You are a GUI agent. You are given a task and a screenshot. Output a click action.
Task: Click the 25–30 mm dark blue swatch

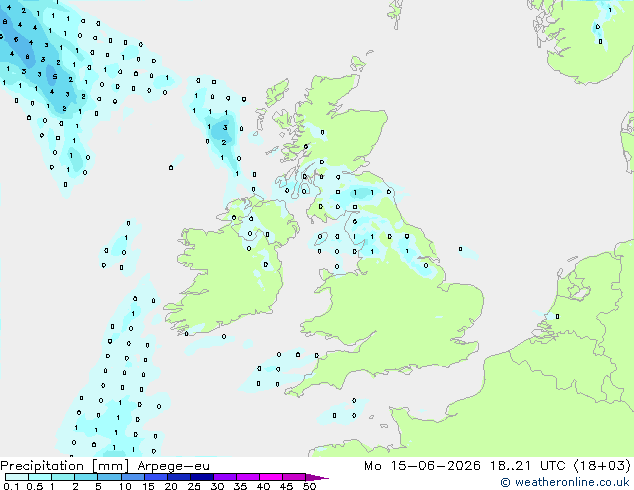[202, 477]
